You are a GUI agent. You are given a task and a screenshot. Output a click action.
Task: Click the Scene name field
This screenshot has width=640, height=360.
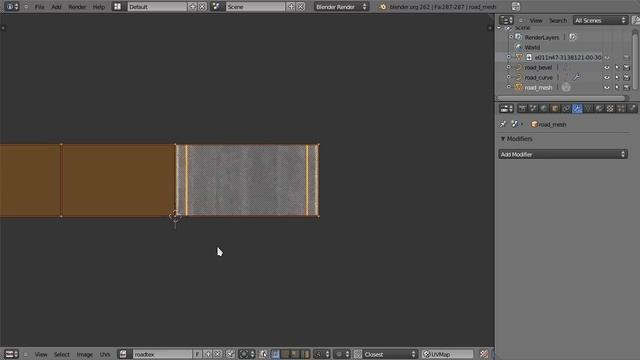point(256,7)
